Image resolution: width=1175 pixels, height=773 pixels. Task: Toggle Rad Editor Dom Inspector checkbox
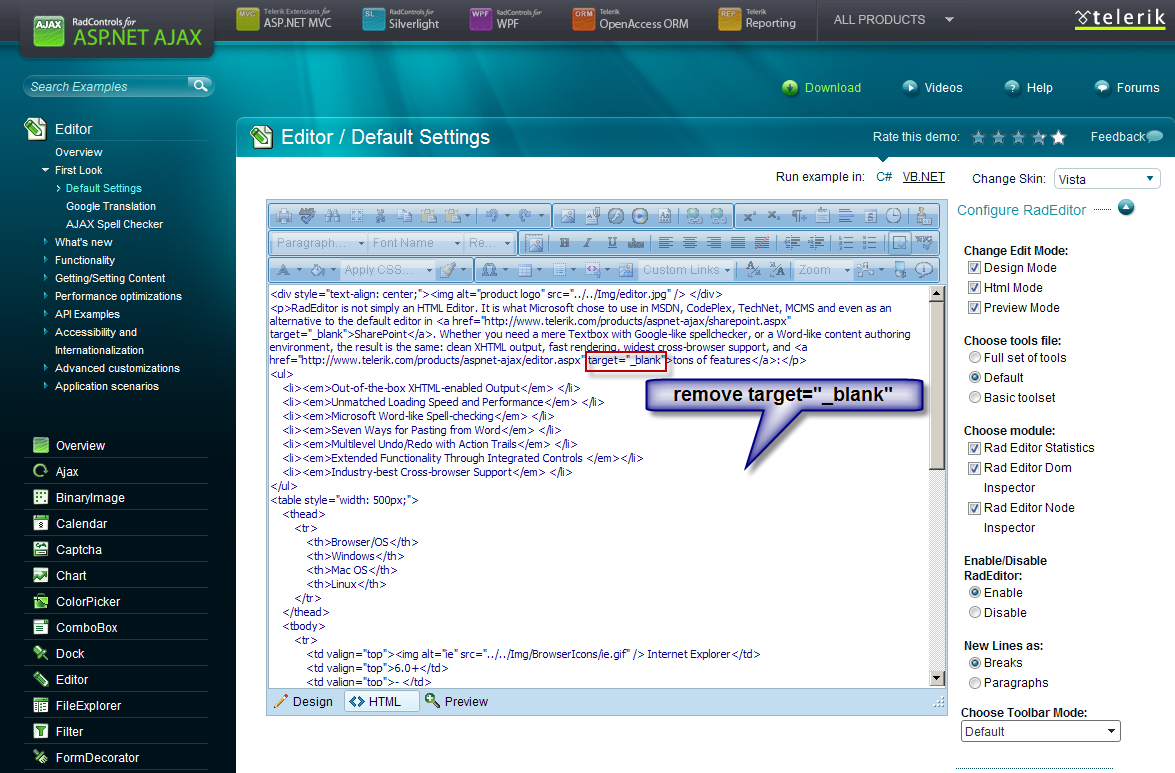click(x=974, y=468)
